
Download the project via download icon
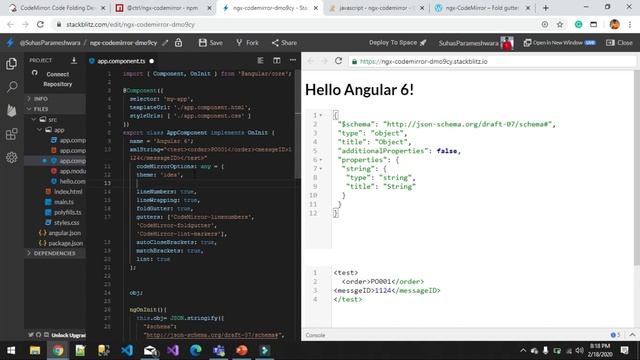[74, 60]
